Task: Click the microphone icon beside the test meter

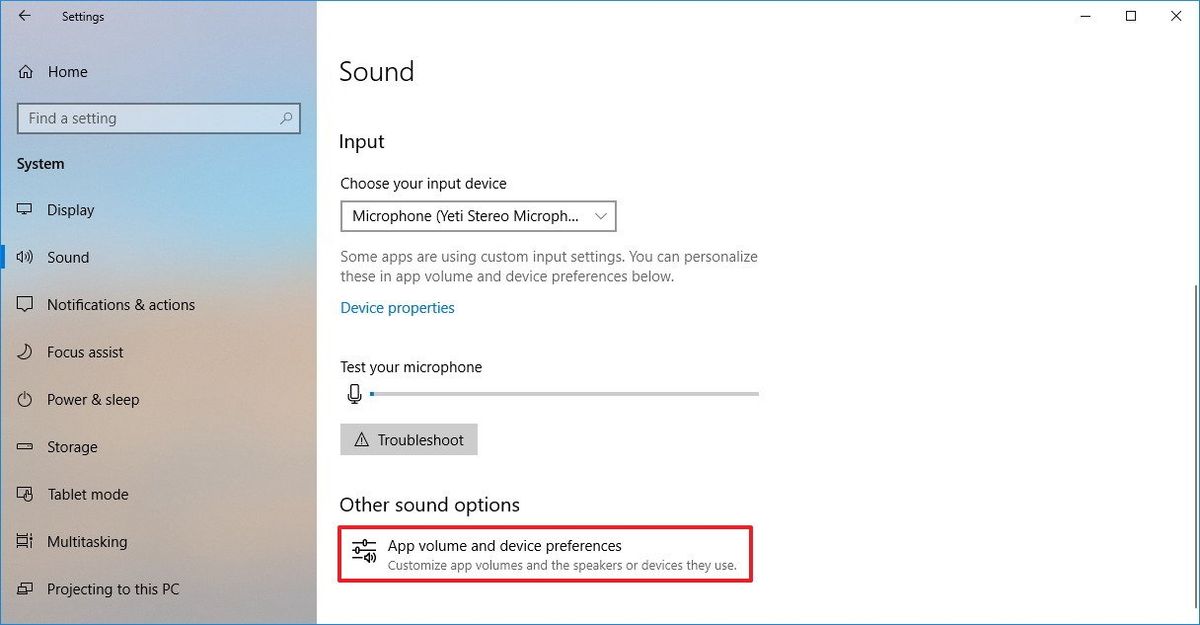Action: pyautogui.click(x=355, y=394)
